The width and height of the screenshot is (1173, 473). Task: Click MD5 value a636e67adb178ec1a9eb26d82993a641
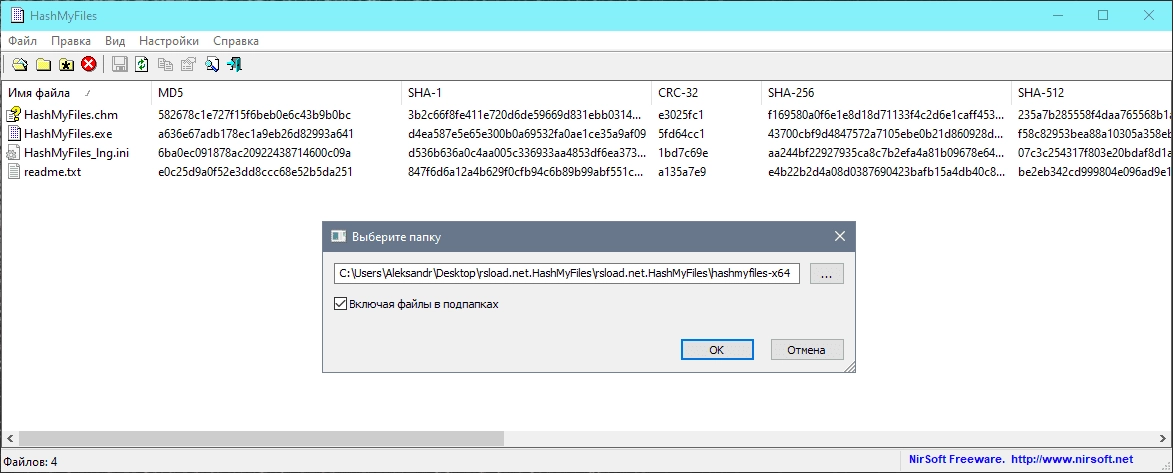256,134
